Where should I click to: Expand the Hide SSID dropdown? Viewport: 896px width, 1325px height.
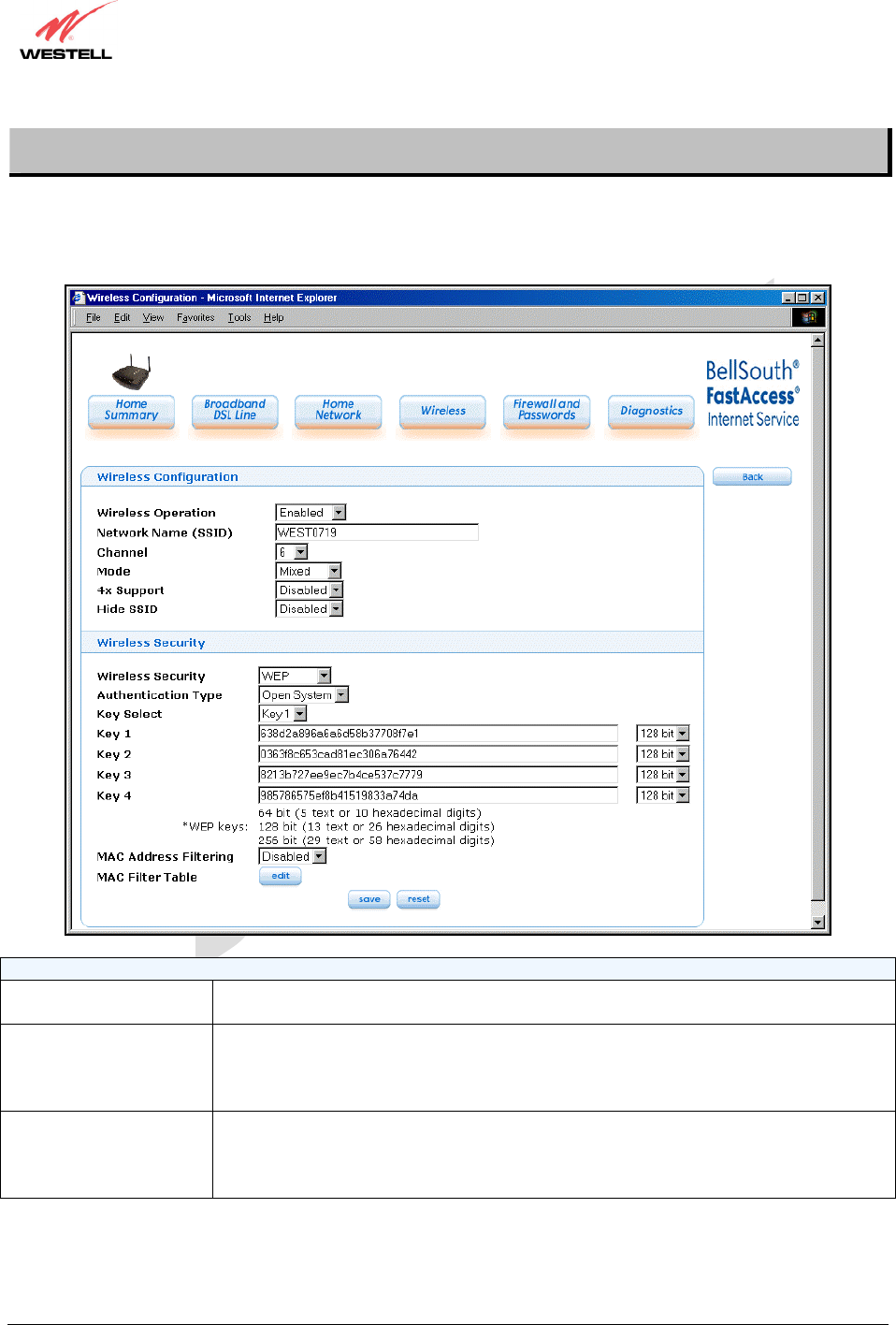pyautogui.click(x=337, y=609)
